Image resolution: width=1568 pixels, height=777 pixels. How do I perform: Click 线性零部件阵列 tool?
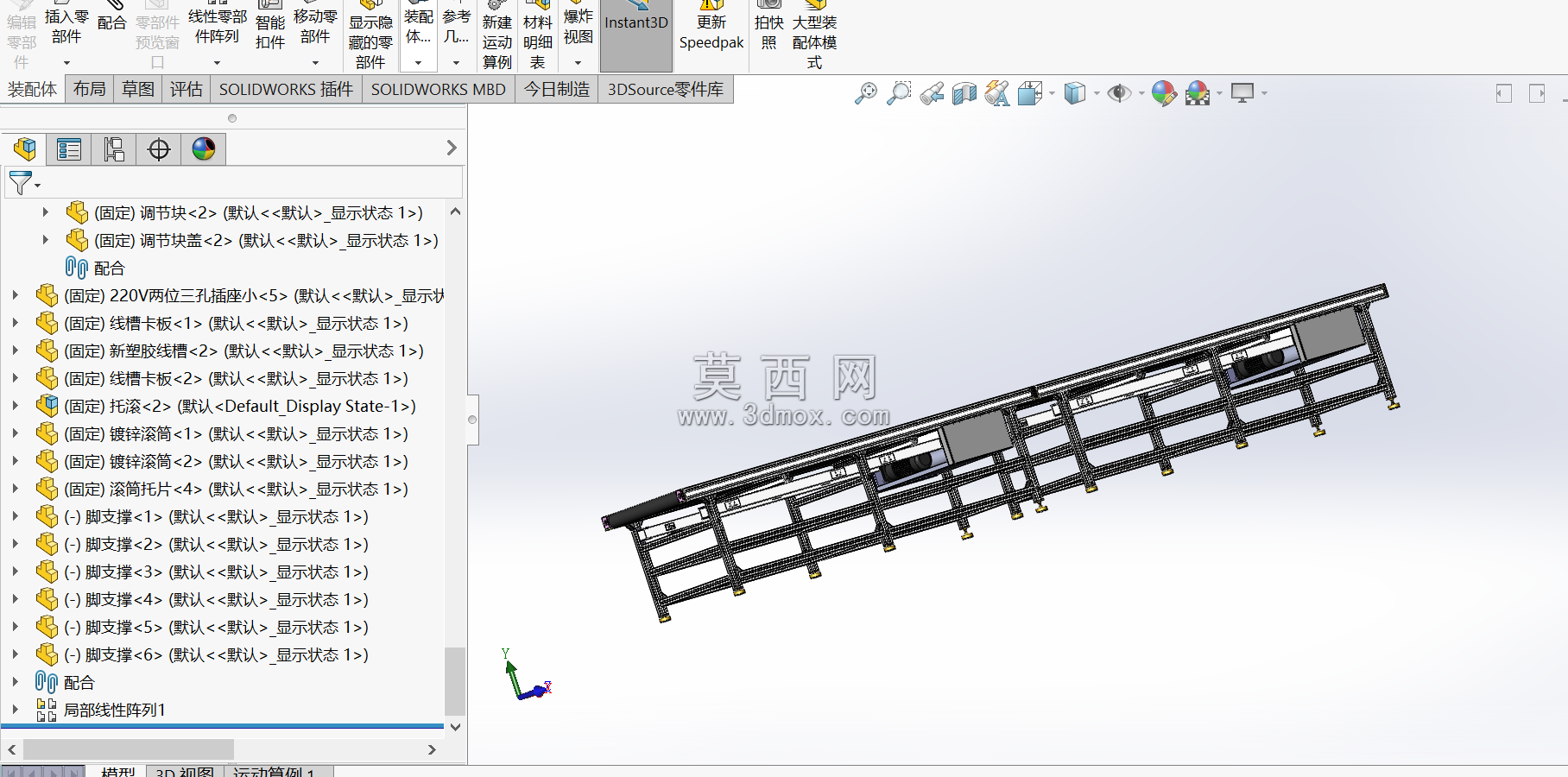(218, 26)
